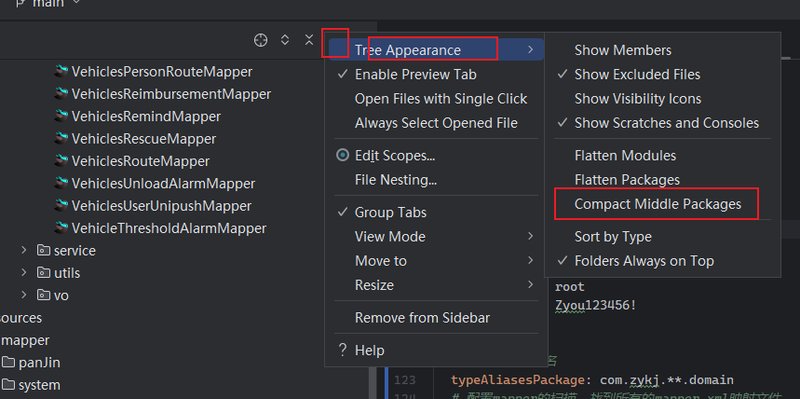Click the utils package folder icon
Image resolution: width=800 pixels, height=399 pixels.
43,273
